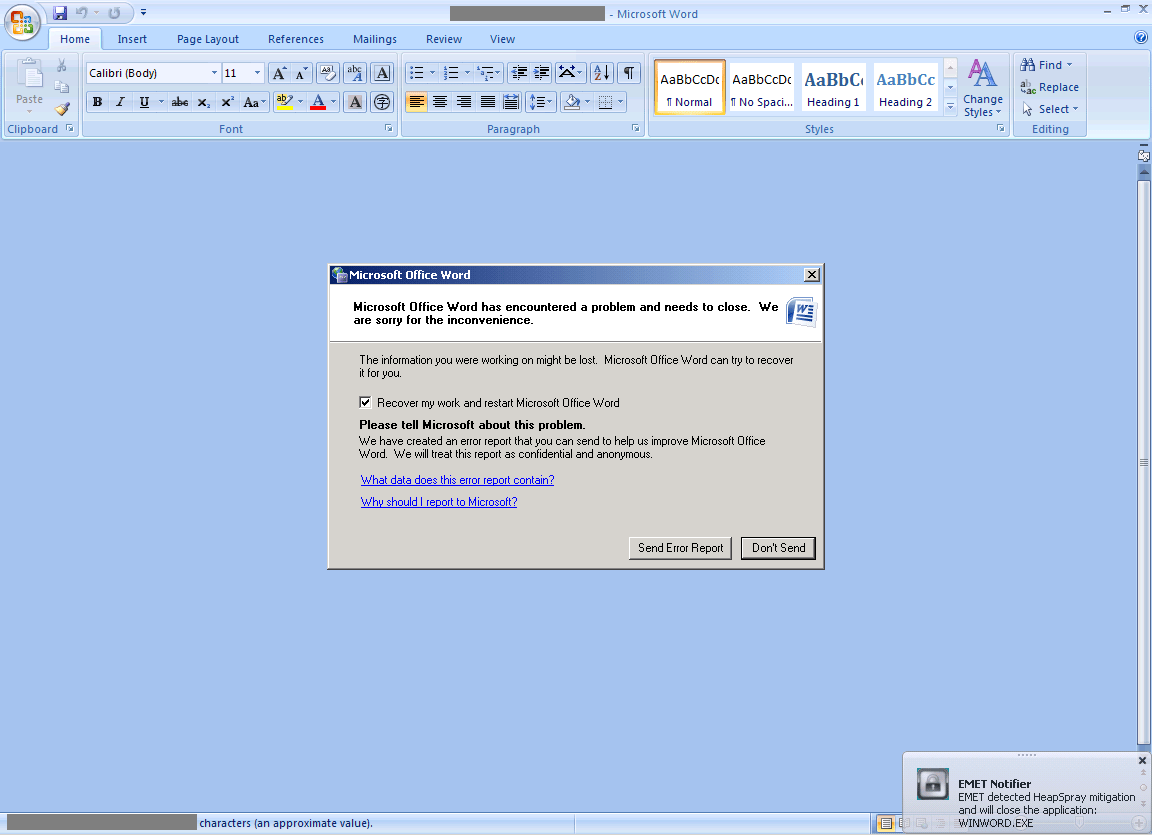
Task: Click the Don't Send button
Action: (778, 548)
